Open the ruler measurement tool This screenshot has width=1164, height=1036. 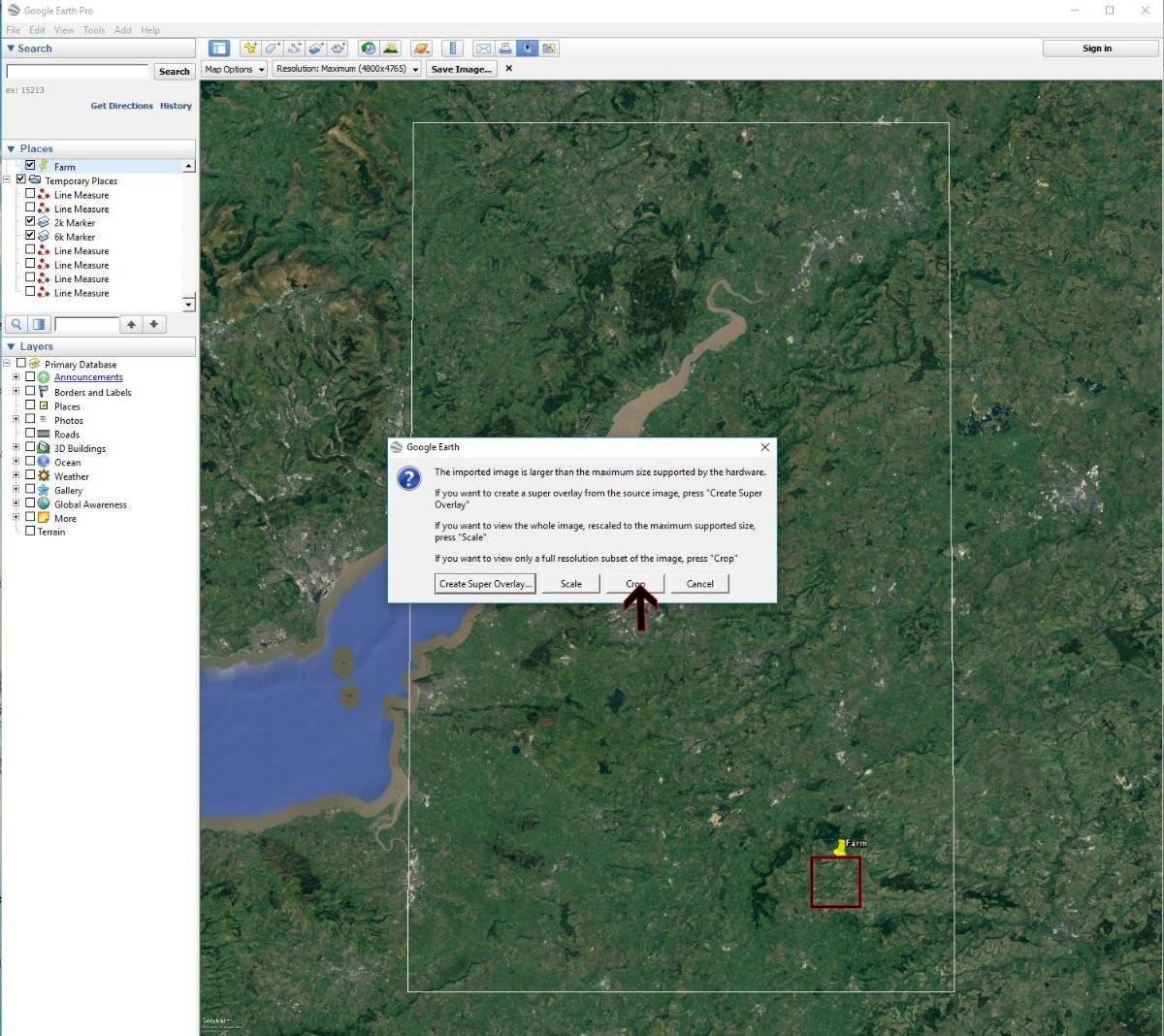pyautogui.click(x=452, y=49)
